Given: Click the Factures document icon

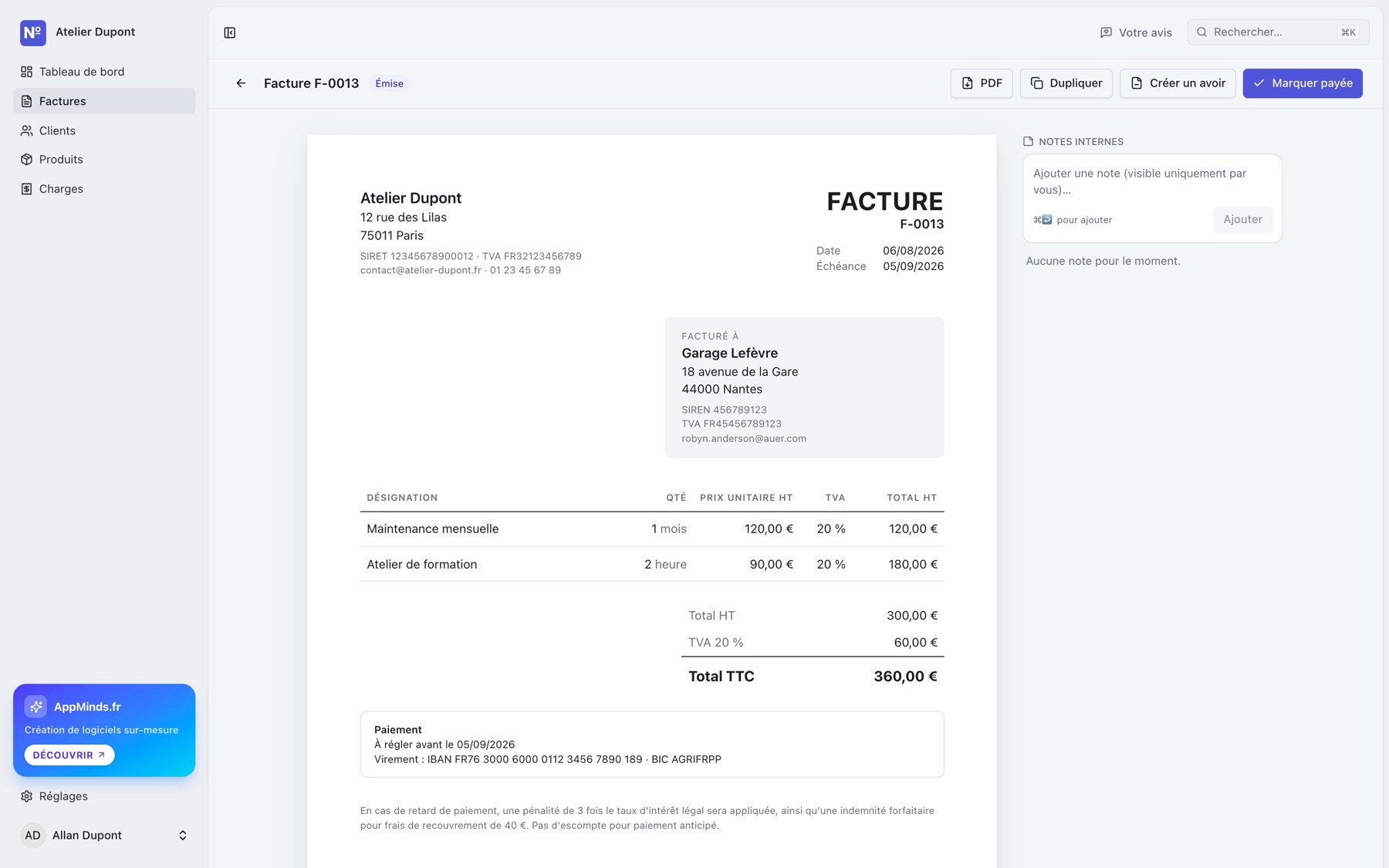Looking at the screenshot, I should [27, 101].
